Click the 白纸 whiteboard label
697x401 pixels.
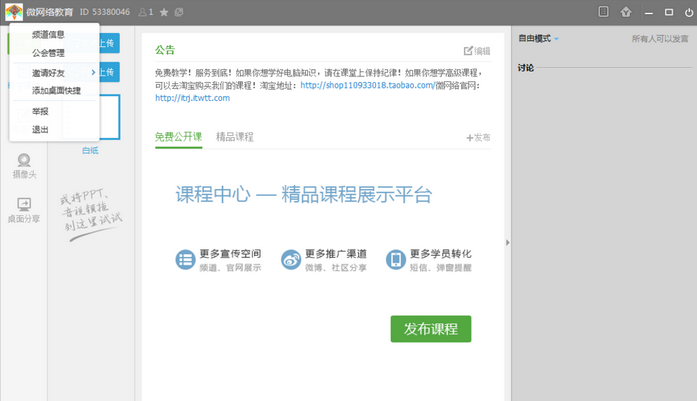coord(90,151)
